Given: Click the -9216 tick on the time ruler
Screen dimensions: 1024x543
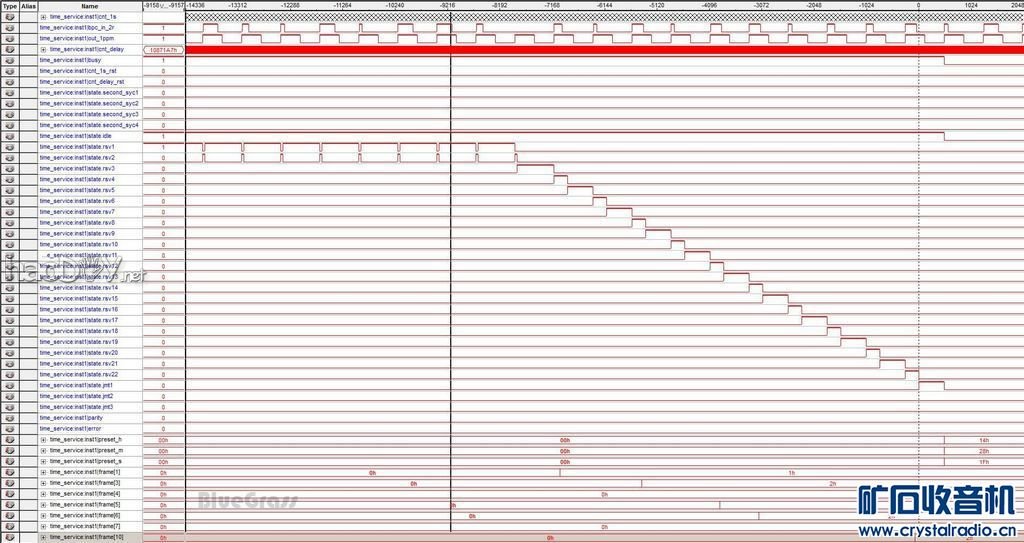Looking at the screenshot, I should (448, 6).
